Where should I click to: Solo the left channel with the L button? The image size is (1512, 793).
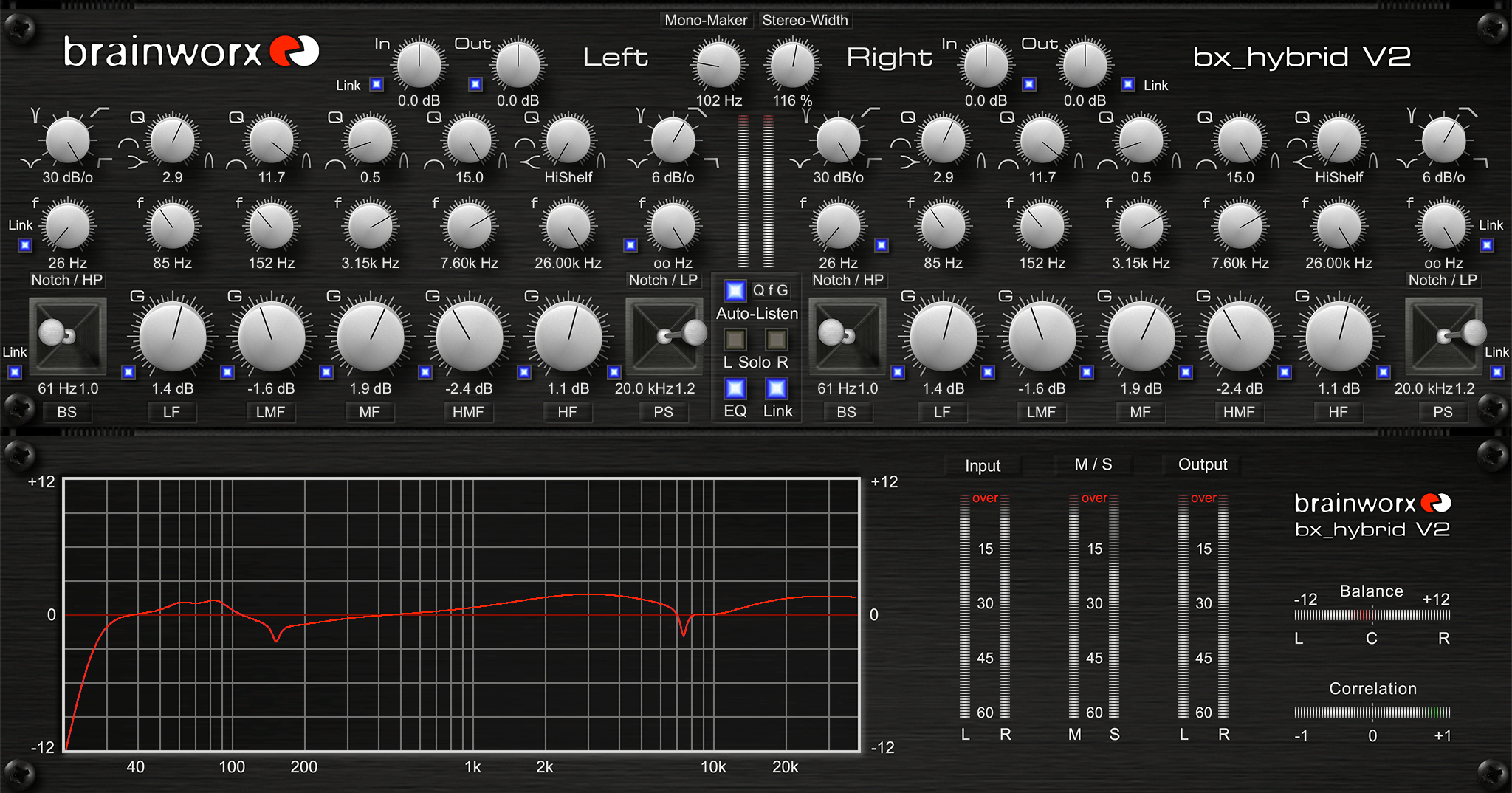(x=734, y=340)
